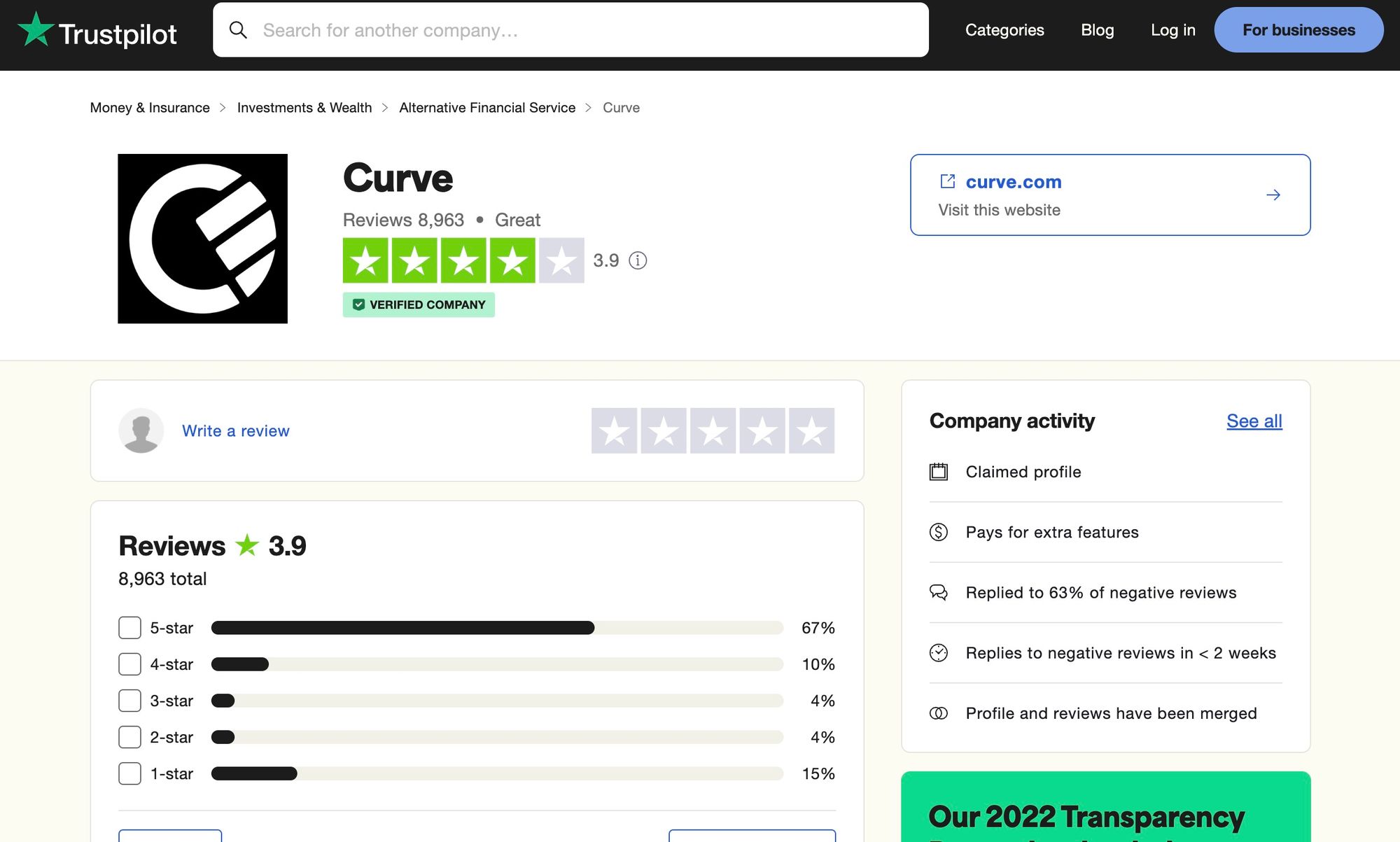Image resolution: width=1400 pixels, height=842 pixels.
Task: Click the Money & Insurance breadcrumb link
Action: (150, 106)
